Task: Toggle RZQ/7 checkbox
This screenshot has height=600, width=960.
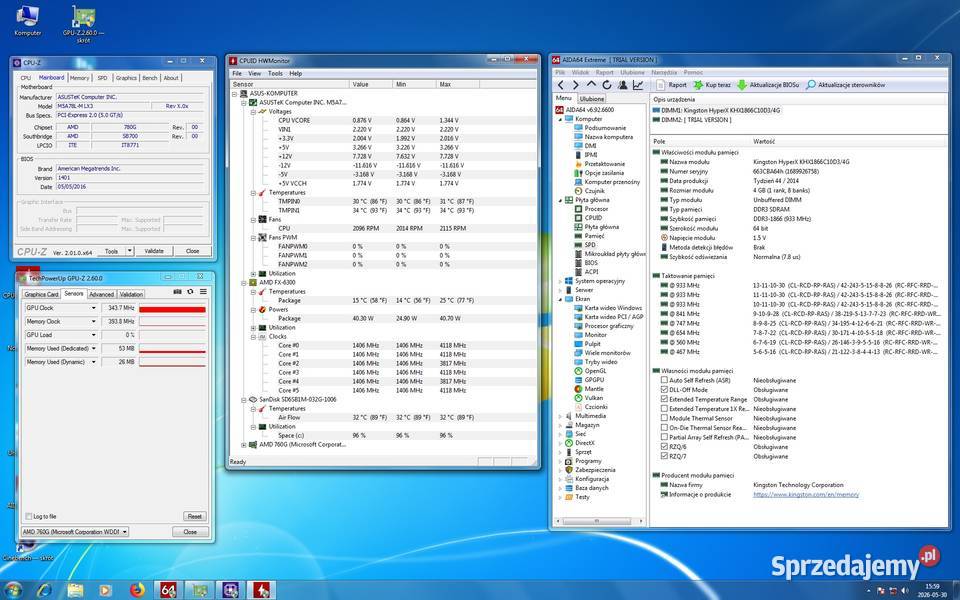Action: click(664, 457)
